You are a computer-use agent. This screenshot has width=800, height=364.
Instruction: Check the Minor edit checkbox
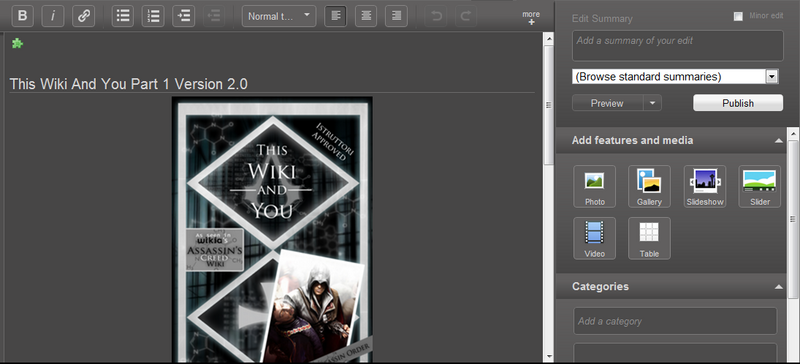coord(738,16)
